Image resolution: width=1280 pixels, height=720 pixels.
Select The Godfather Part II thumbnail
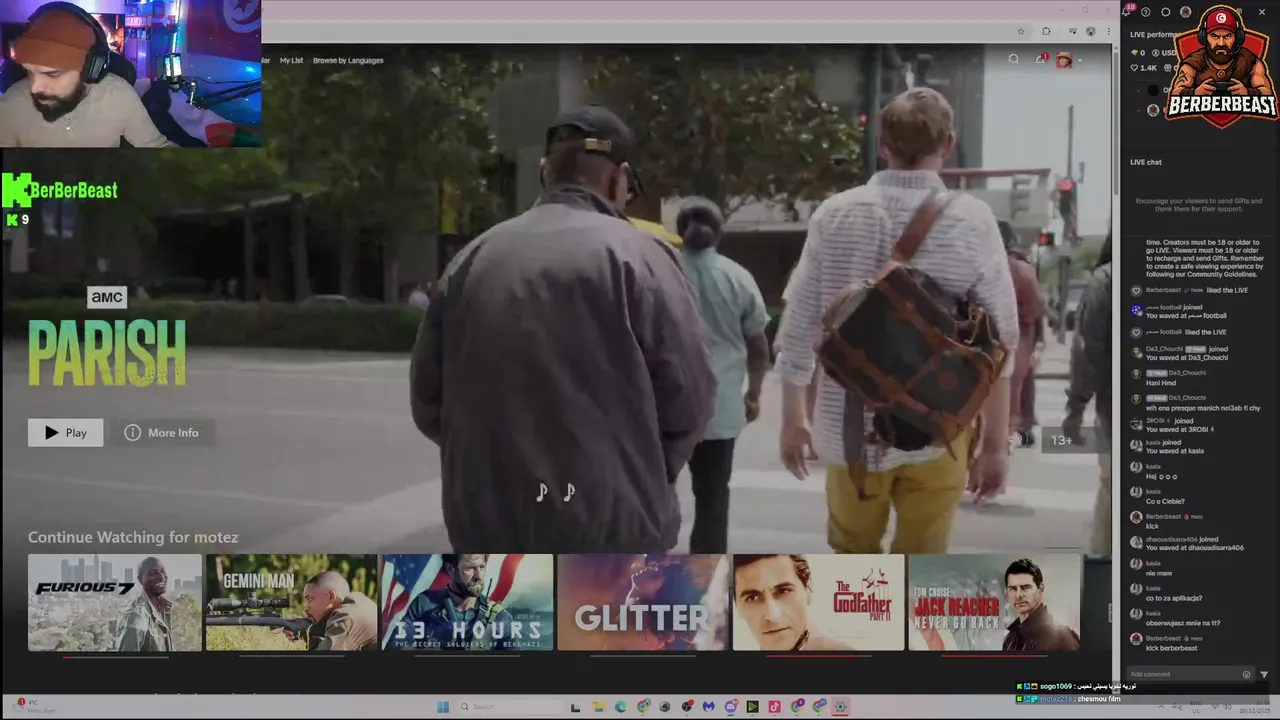(818, 602)
